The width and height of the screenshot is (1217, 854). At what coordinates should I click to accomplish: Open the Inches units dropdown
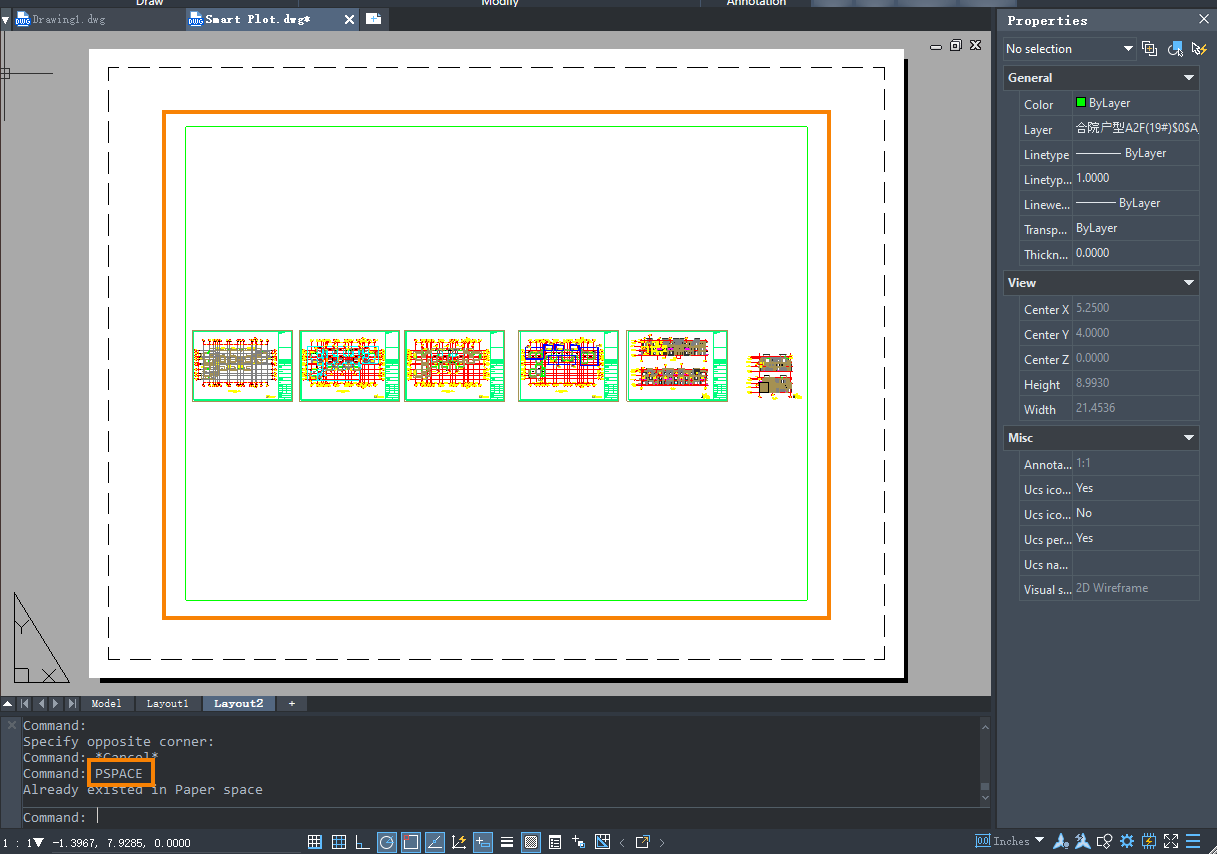coord(1040,840)
